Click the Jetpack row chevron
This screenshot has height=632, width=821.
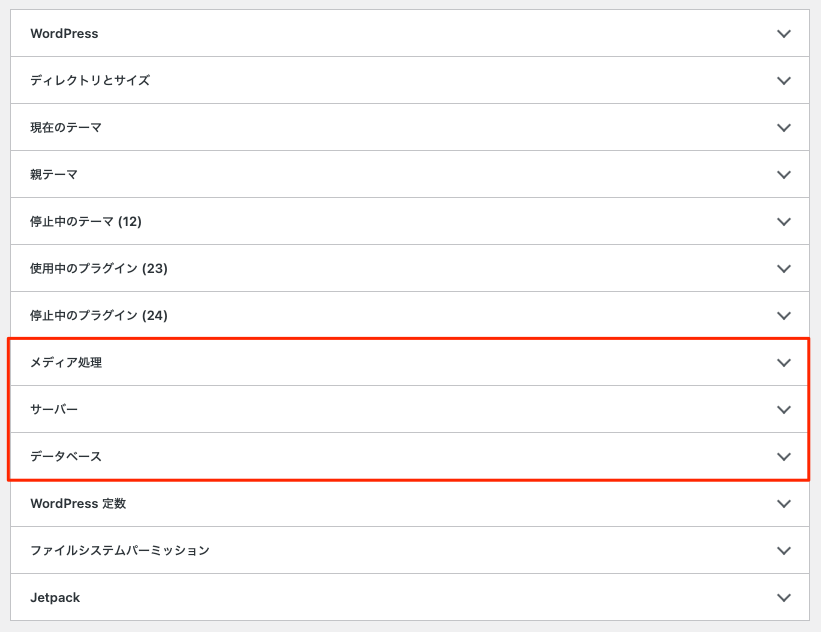[784, 598]
